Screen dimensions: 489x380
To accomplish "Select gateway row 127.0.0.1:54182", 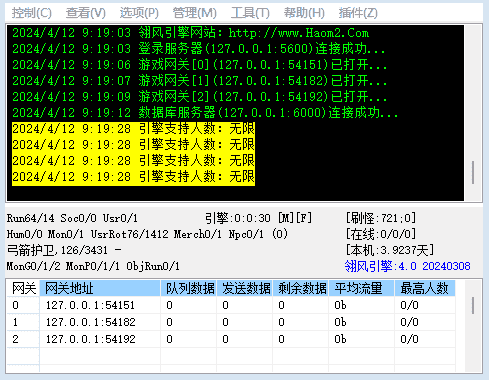I will 231,322.
